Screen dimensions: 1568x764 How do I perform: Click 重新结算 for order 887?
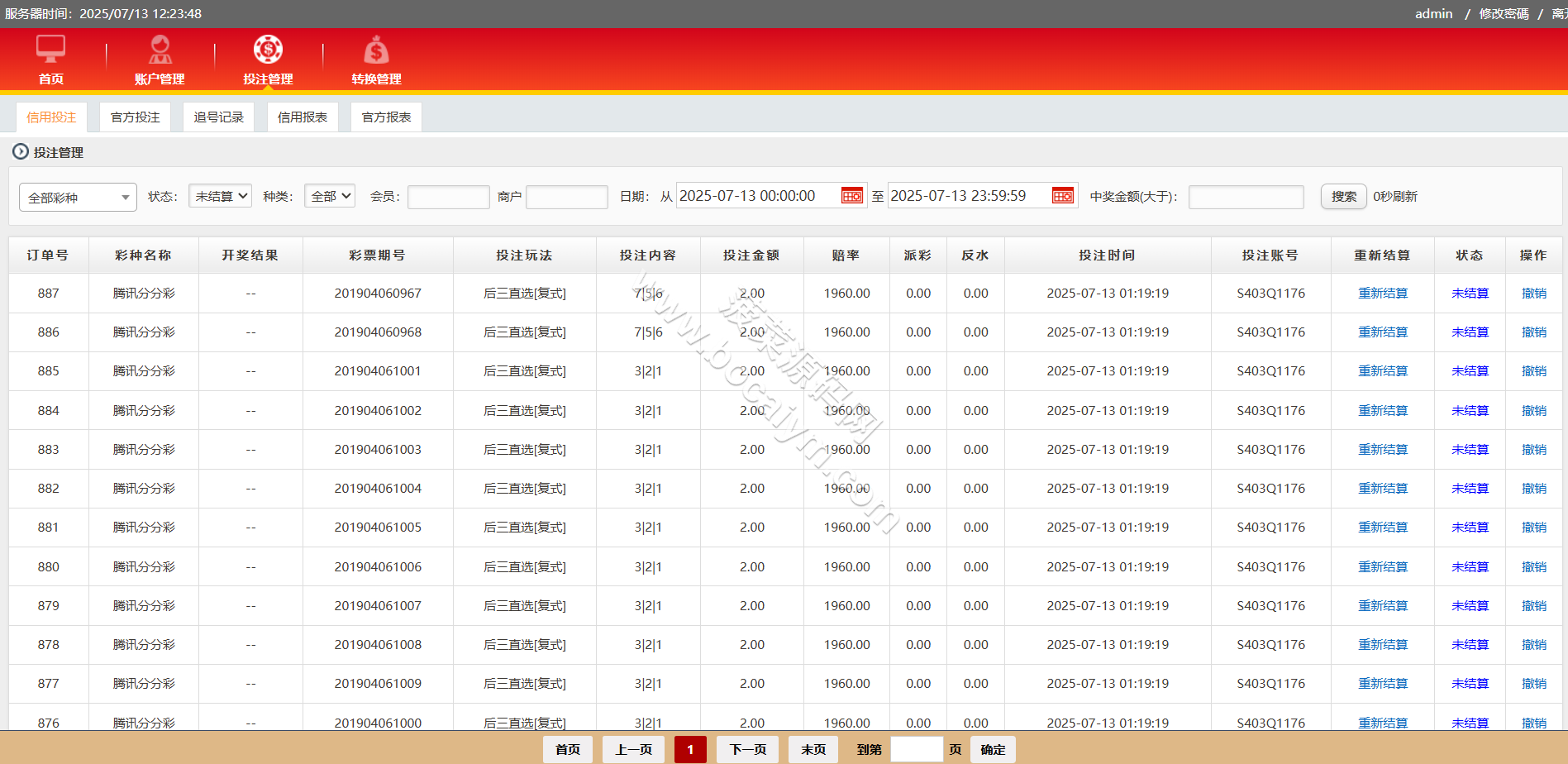[x=1383, y=294]
